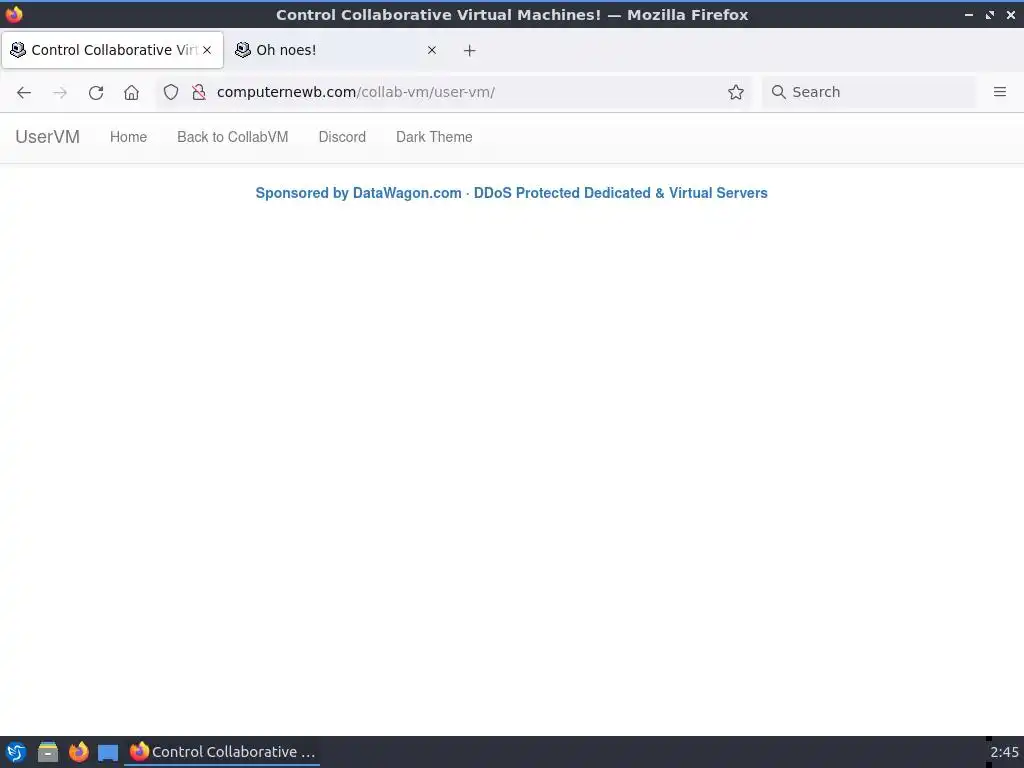Go Back to CollabVM

coord(232,137)
